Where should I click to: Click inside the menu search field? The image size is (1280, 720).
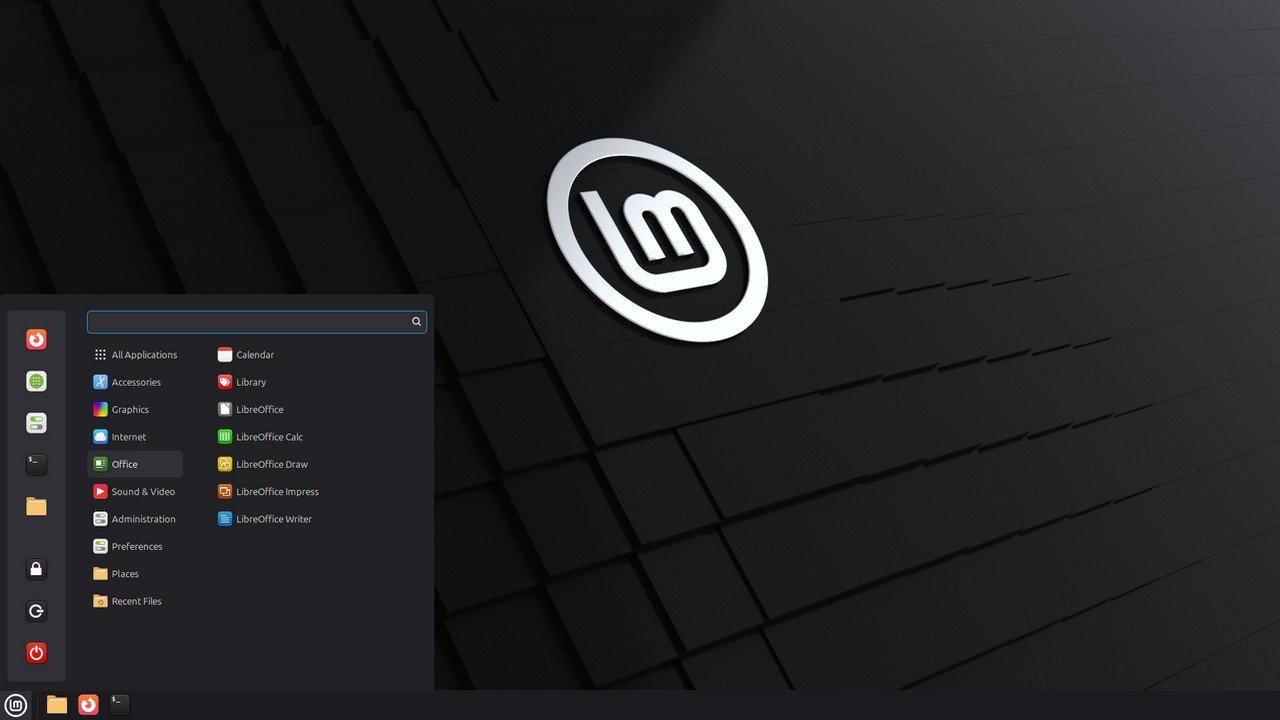(x=250, y=322)
